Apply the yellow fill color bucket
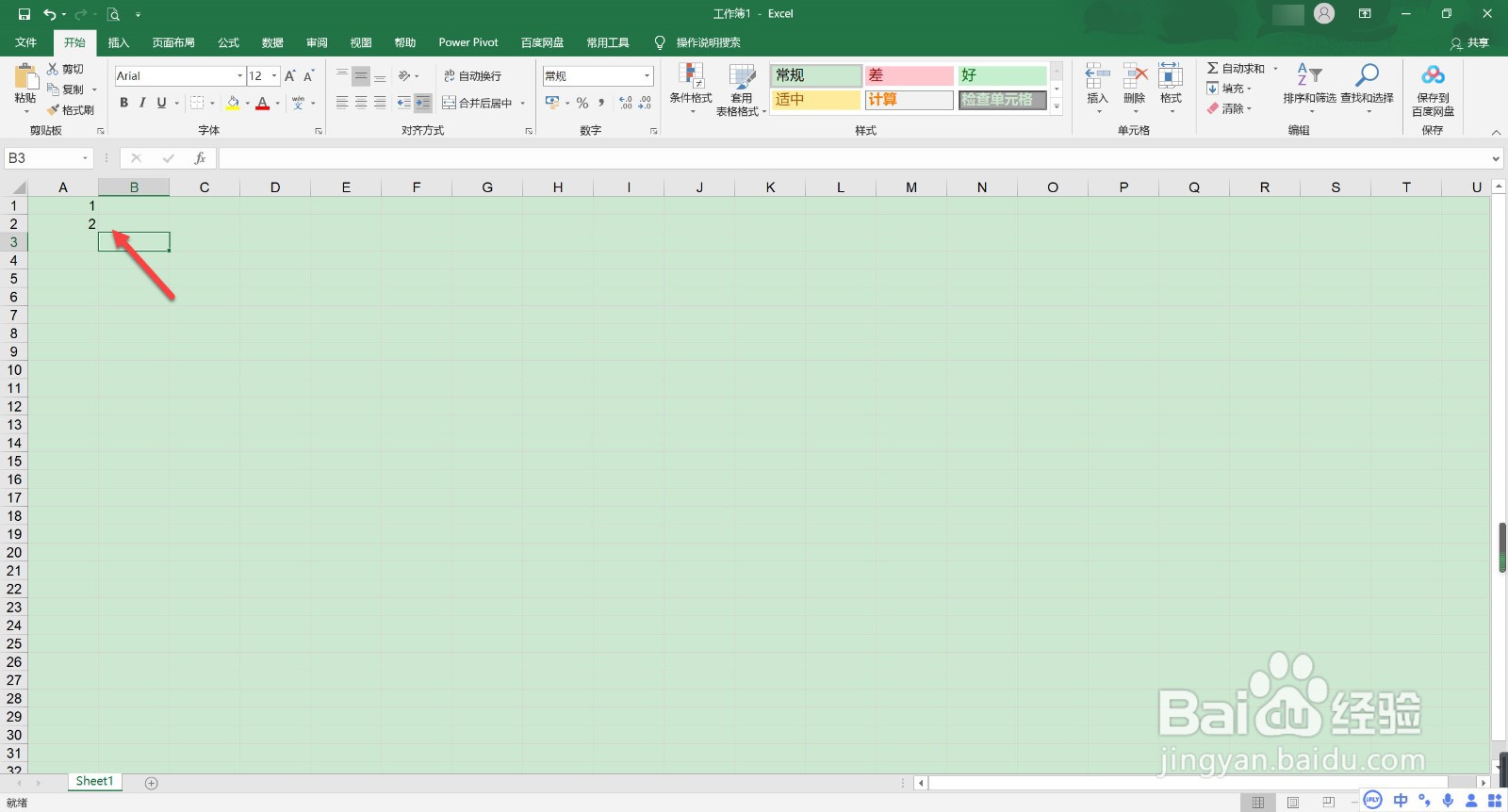Image resolution: width=1508 pixels, height=812 pixels. coord(233,103)
